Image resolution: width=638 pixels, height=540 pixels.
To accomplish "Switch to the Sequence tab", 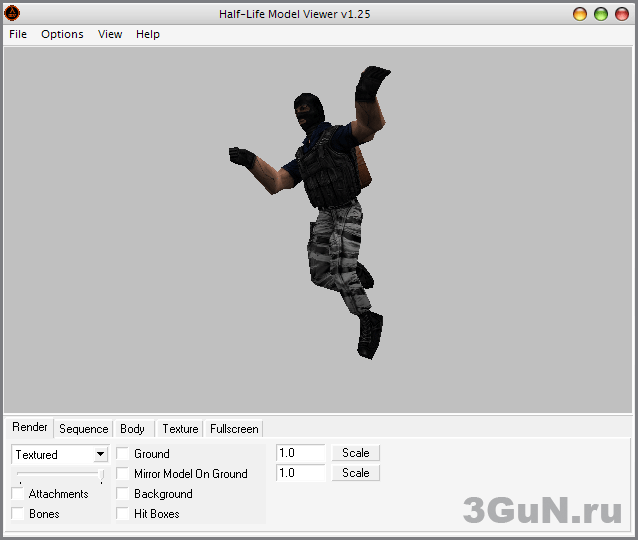I will tap(83, 429).
